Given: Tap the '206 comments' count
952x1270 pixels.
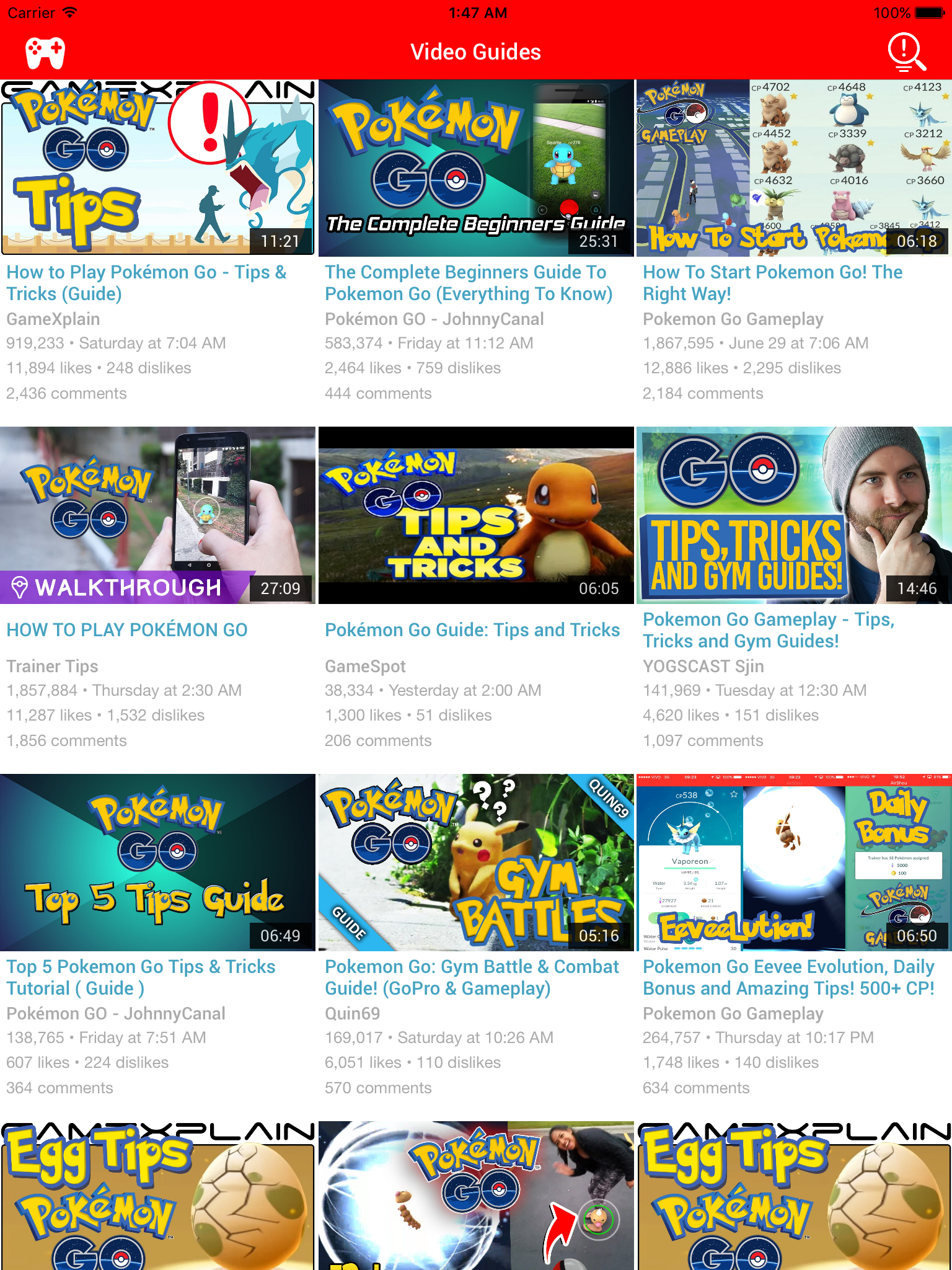Looking at the screenshot, I should tap(378, 741).
